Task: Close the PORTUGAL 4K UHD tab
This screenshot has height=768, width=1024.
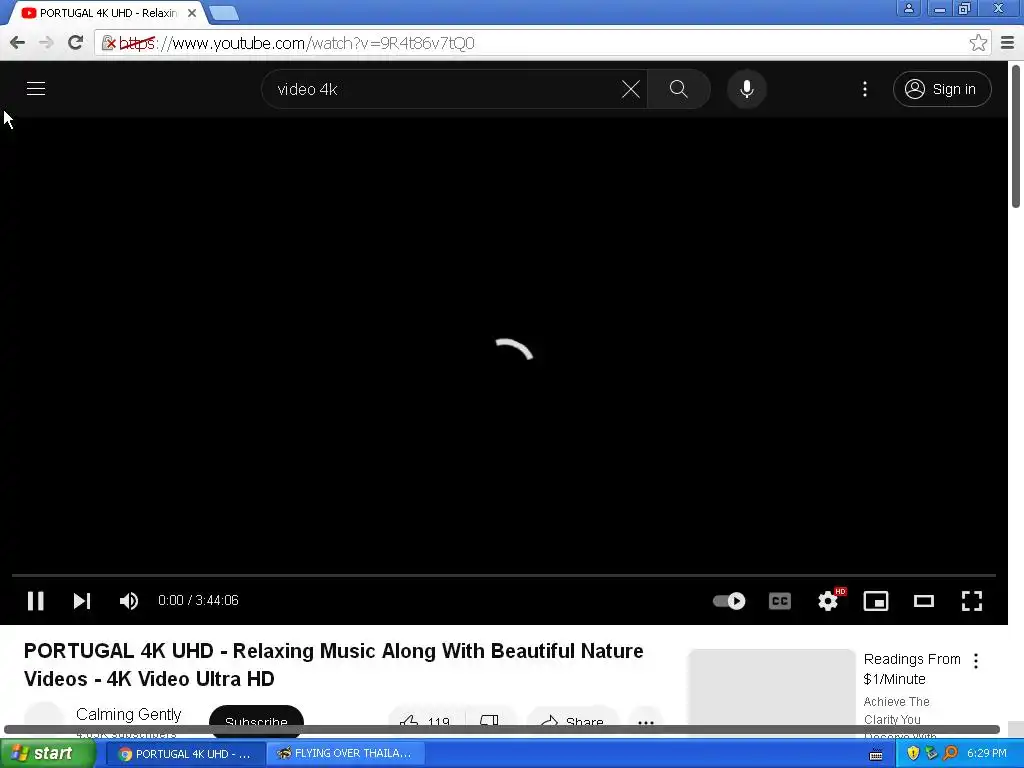Action: click(192, 13)
